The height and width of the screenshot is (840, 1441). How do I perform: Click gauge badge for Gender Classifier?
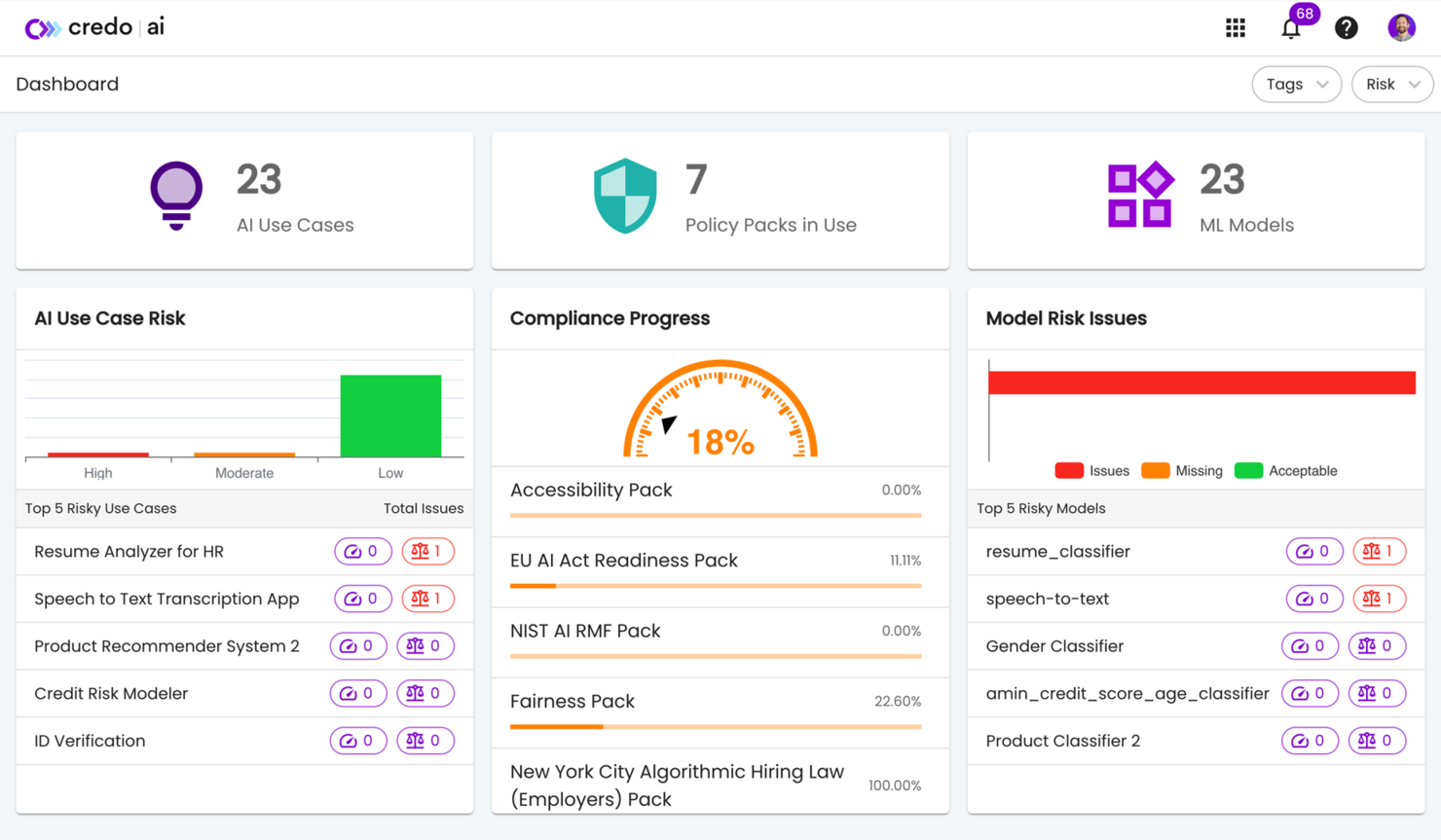click(1311, 646)
